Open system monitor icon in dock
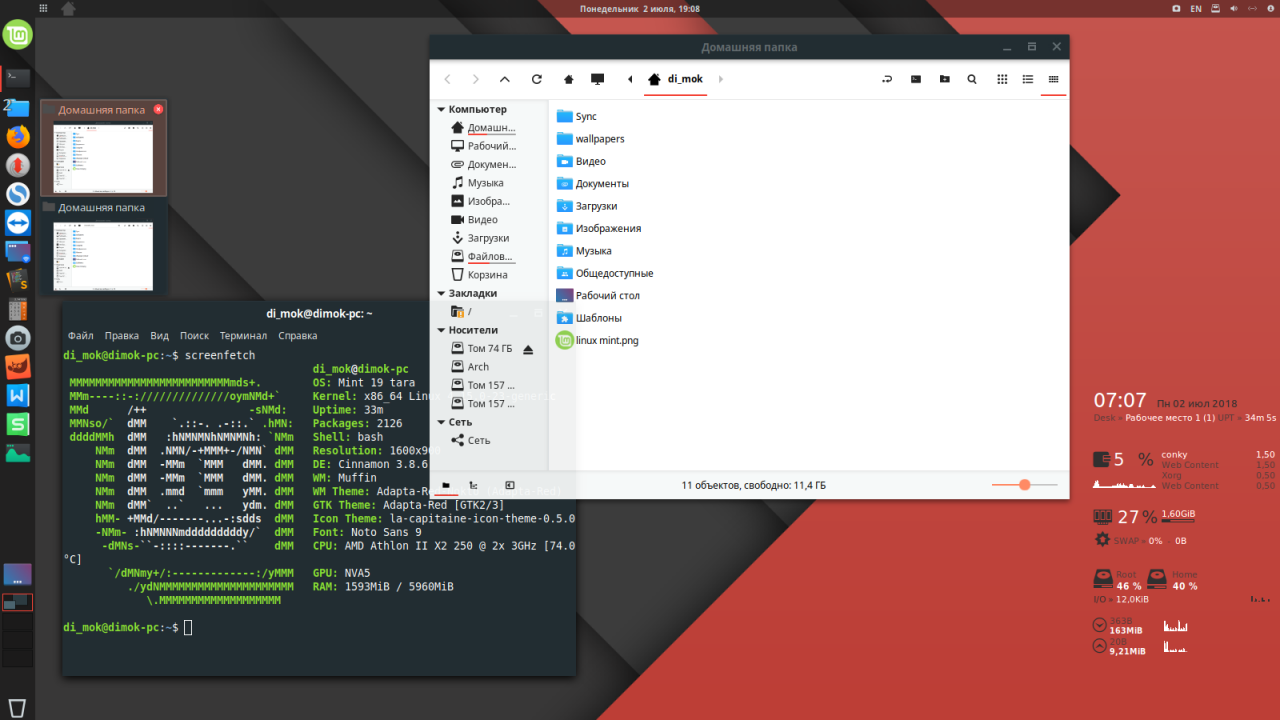Screen dimensions: 1280x720 18,454
